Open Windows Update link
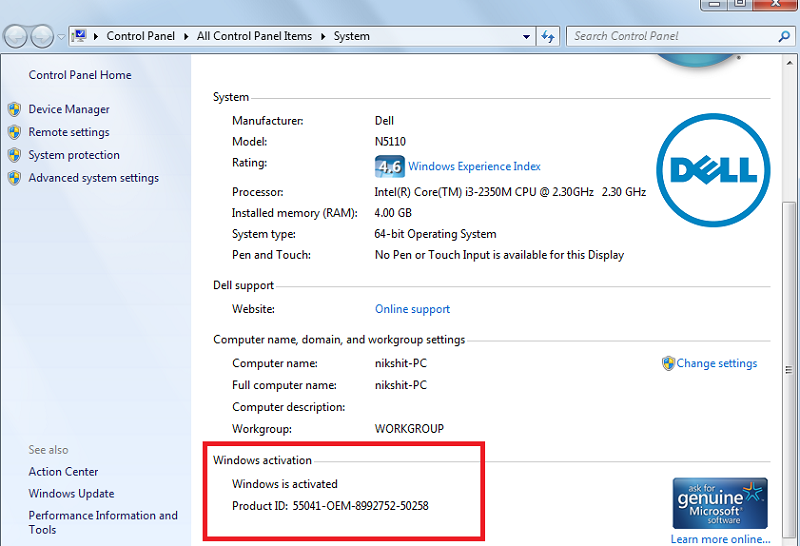This screenshot has width=800, height=546. coord(71,494)
